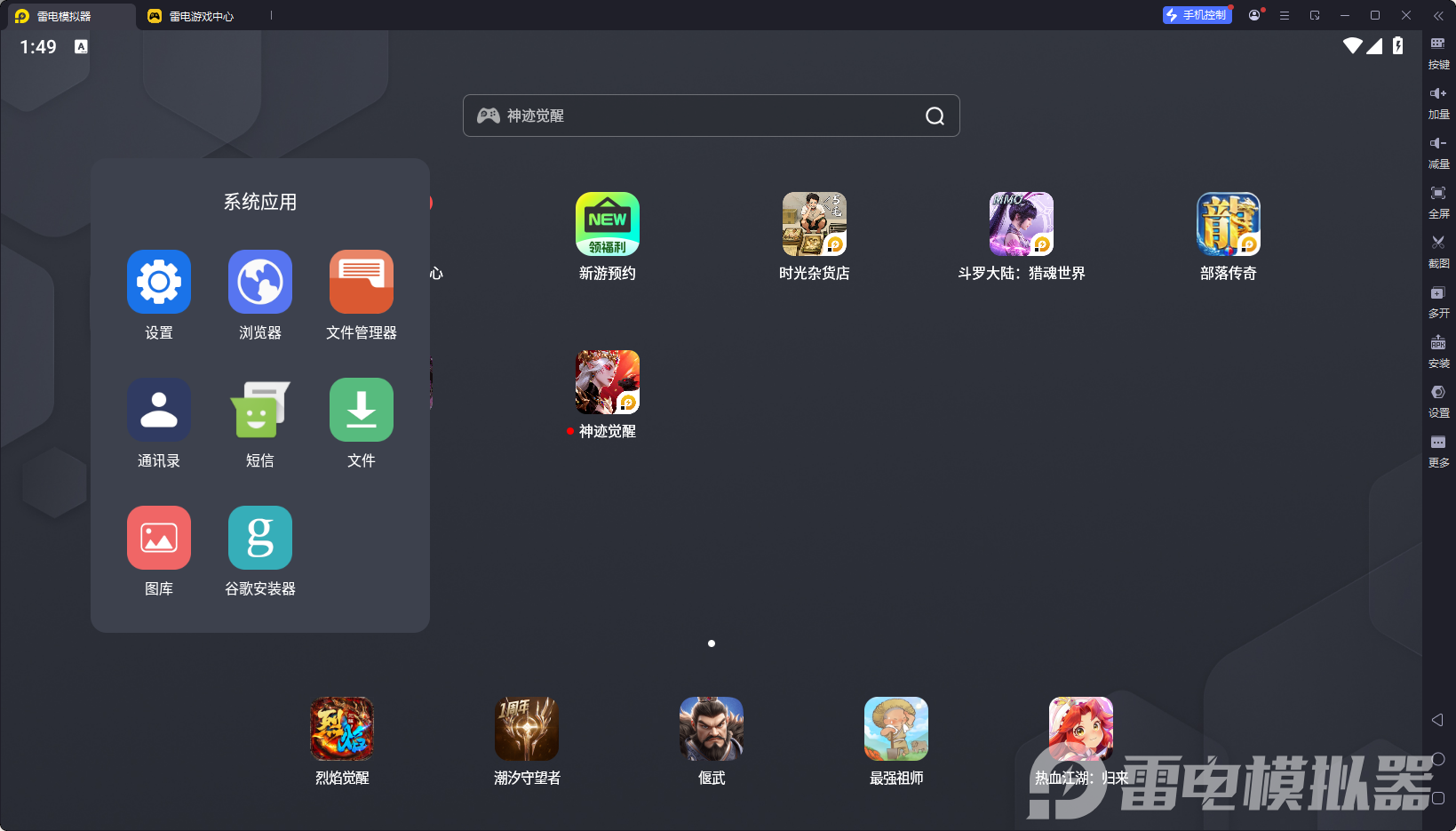The width and height of the screenshot is (1456, 831).
Task: Click the 手机控制 button
Action: [x=1197, y=15]
